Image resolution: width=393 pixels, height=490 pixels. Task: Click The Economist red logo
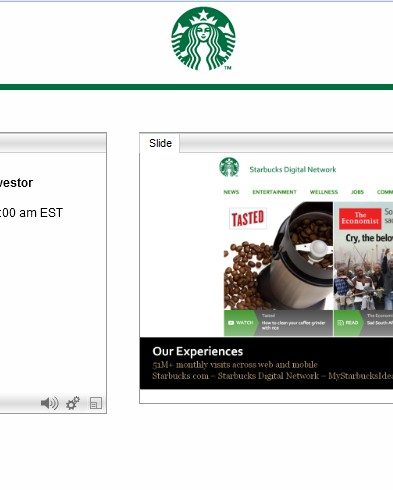pos(360,219)
